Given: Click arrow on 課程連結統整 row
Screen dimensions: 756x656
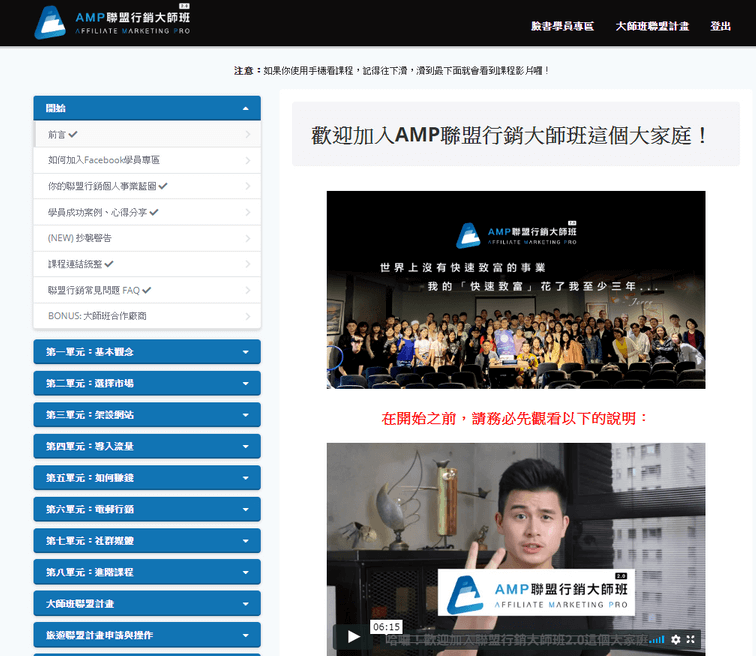Looking at the screenshot, I should pyautogui.click(x=248, y=264).
